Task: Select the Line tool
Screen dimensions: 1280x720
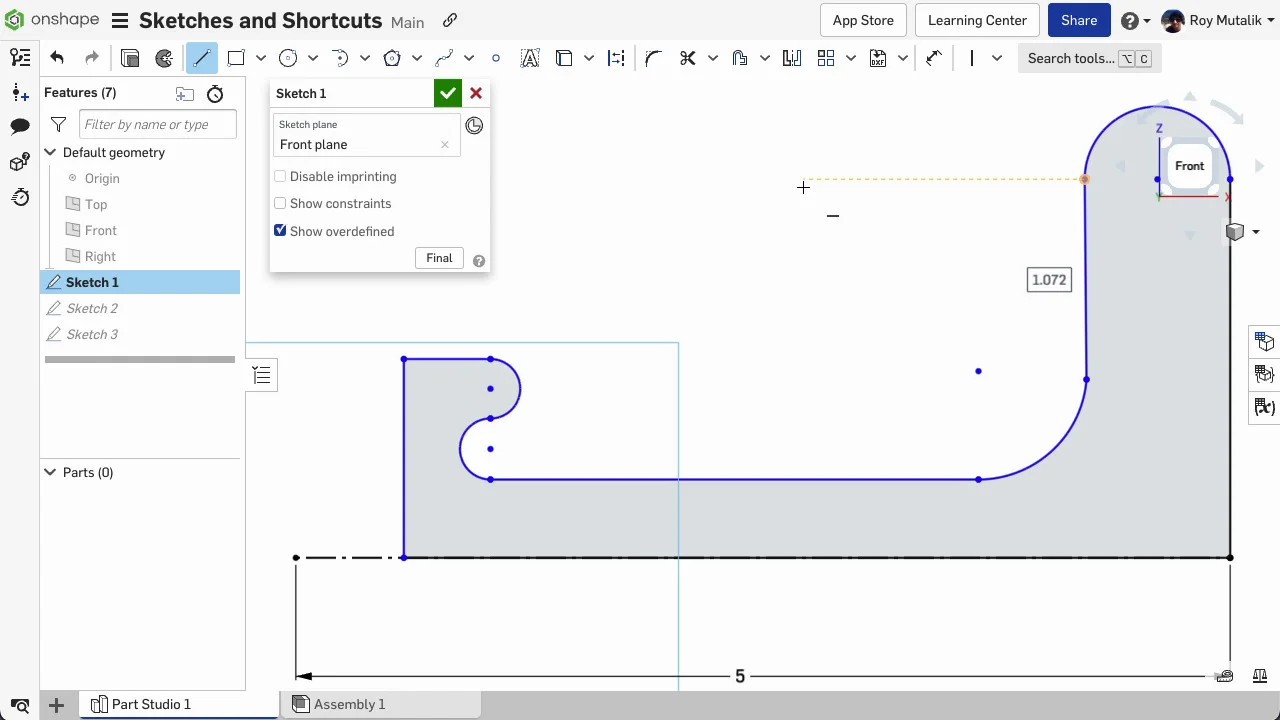Action: [x=201, y=58]
